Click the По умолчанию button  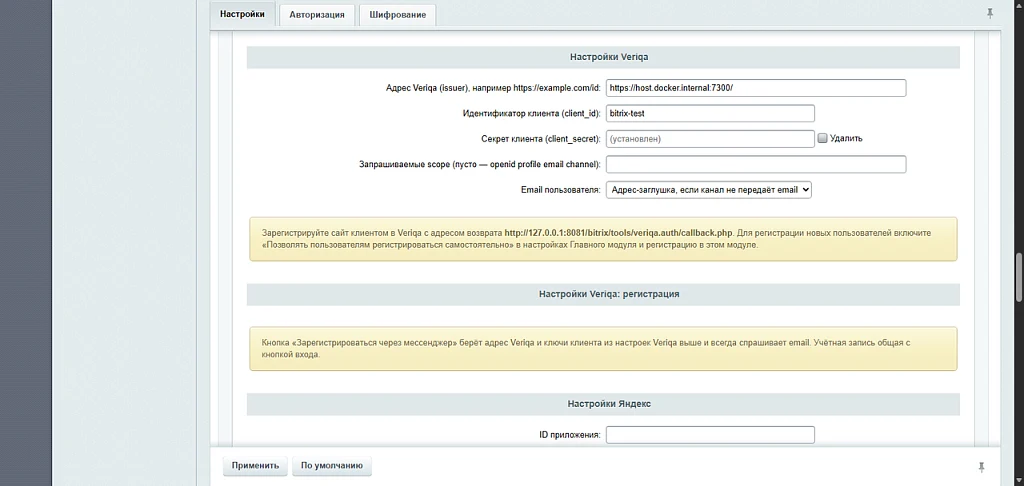[x=332, y=466]
